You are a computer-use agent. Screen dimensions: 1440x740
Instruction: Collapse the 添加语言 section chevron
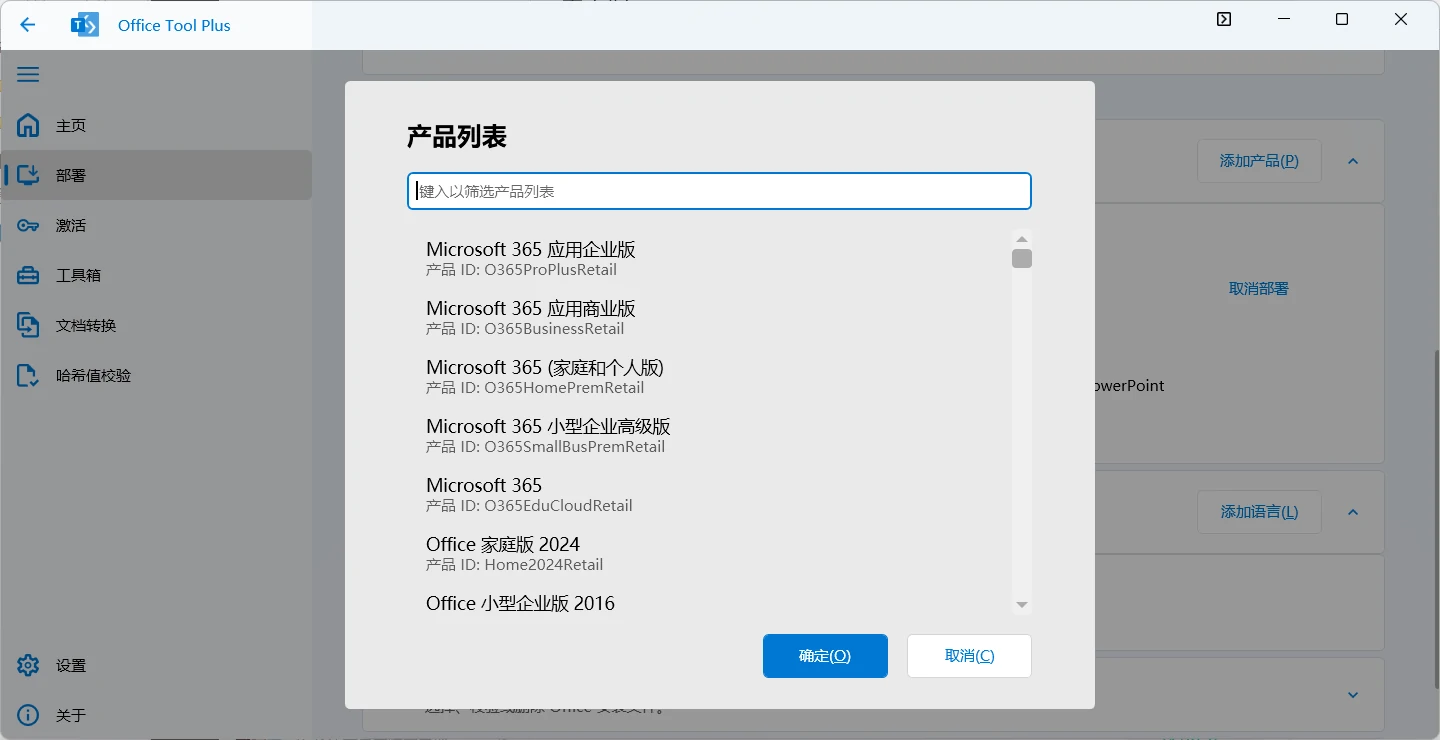pyautogui.click(x=1352, y=511)
